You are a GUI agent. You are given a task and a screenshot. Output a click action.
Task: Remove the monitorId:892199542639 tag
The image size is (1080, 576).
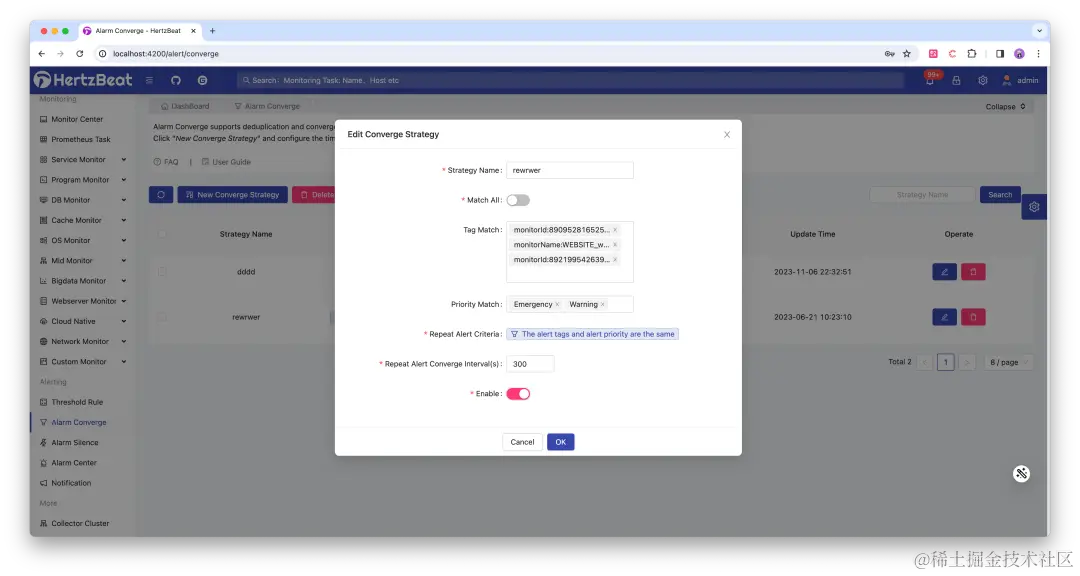[x=615, y=260]
